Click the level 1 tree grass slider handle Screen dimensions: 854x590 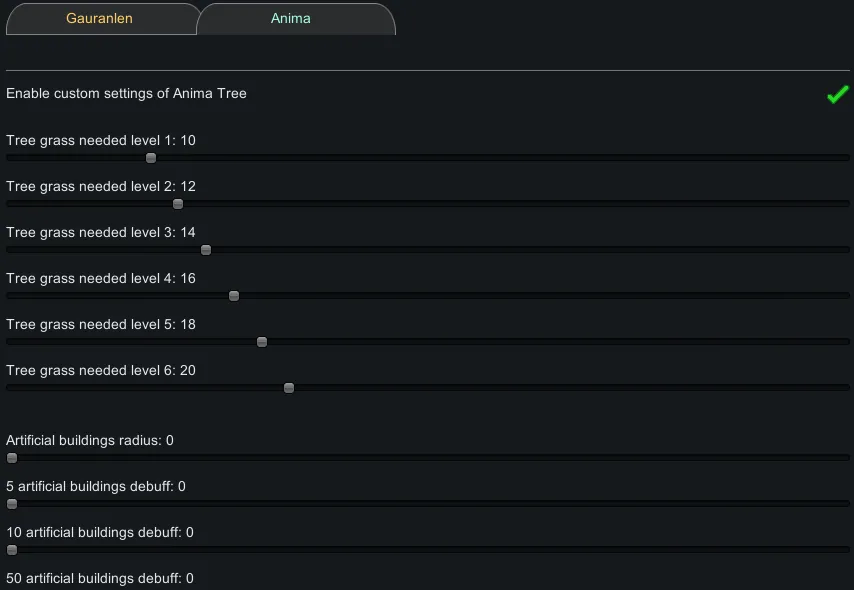[x=151, y=158]
